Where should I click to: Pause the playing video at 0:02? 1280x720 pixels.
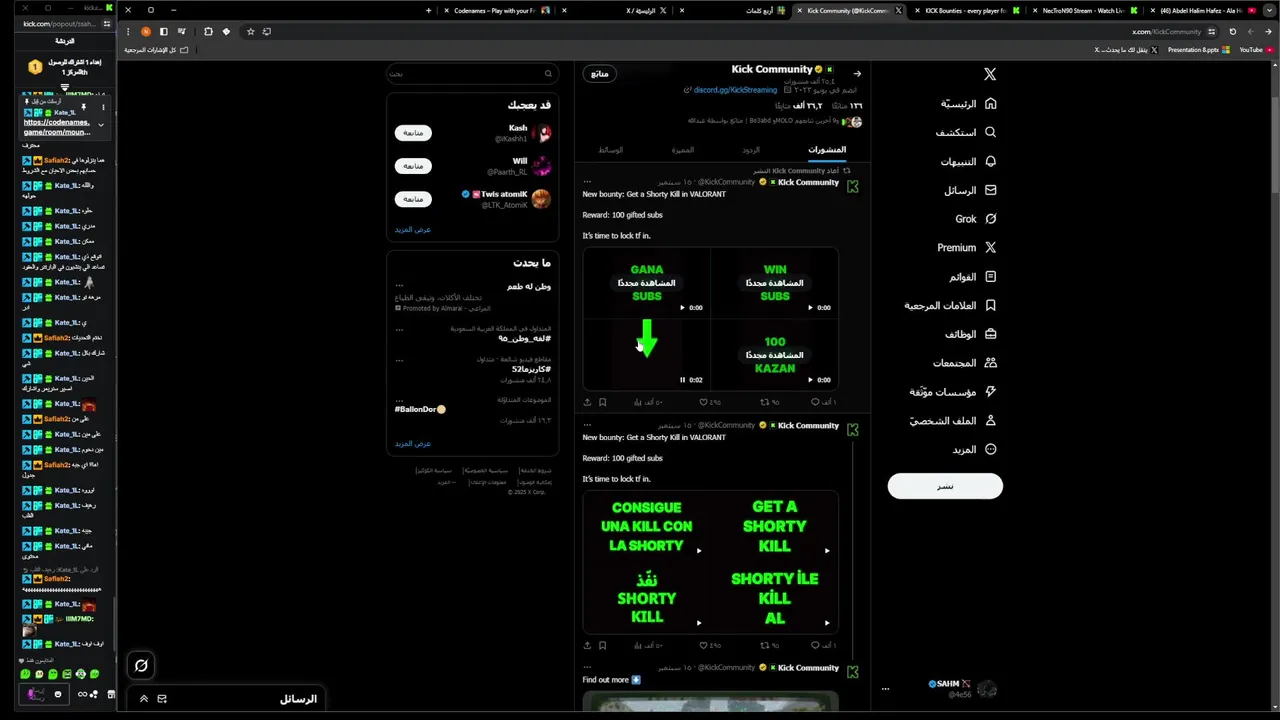point(683,380)
